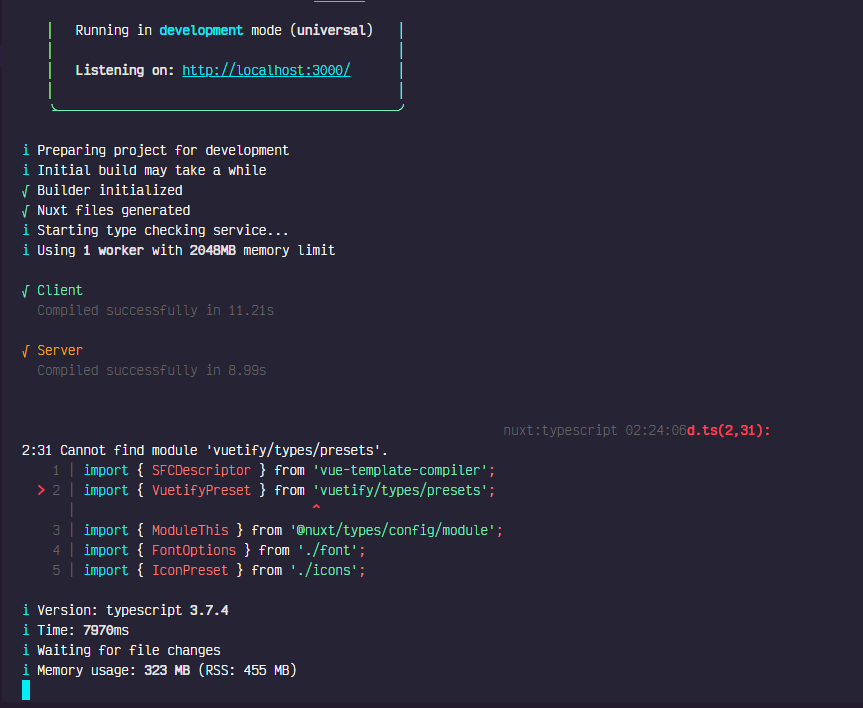Click the 'Nuxt files generated' line
Viewport: 863px width, 708px height.
pos(113,210)
